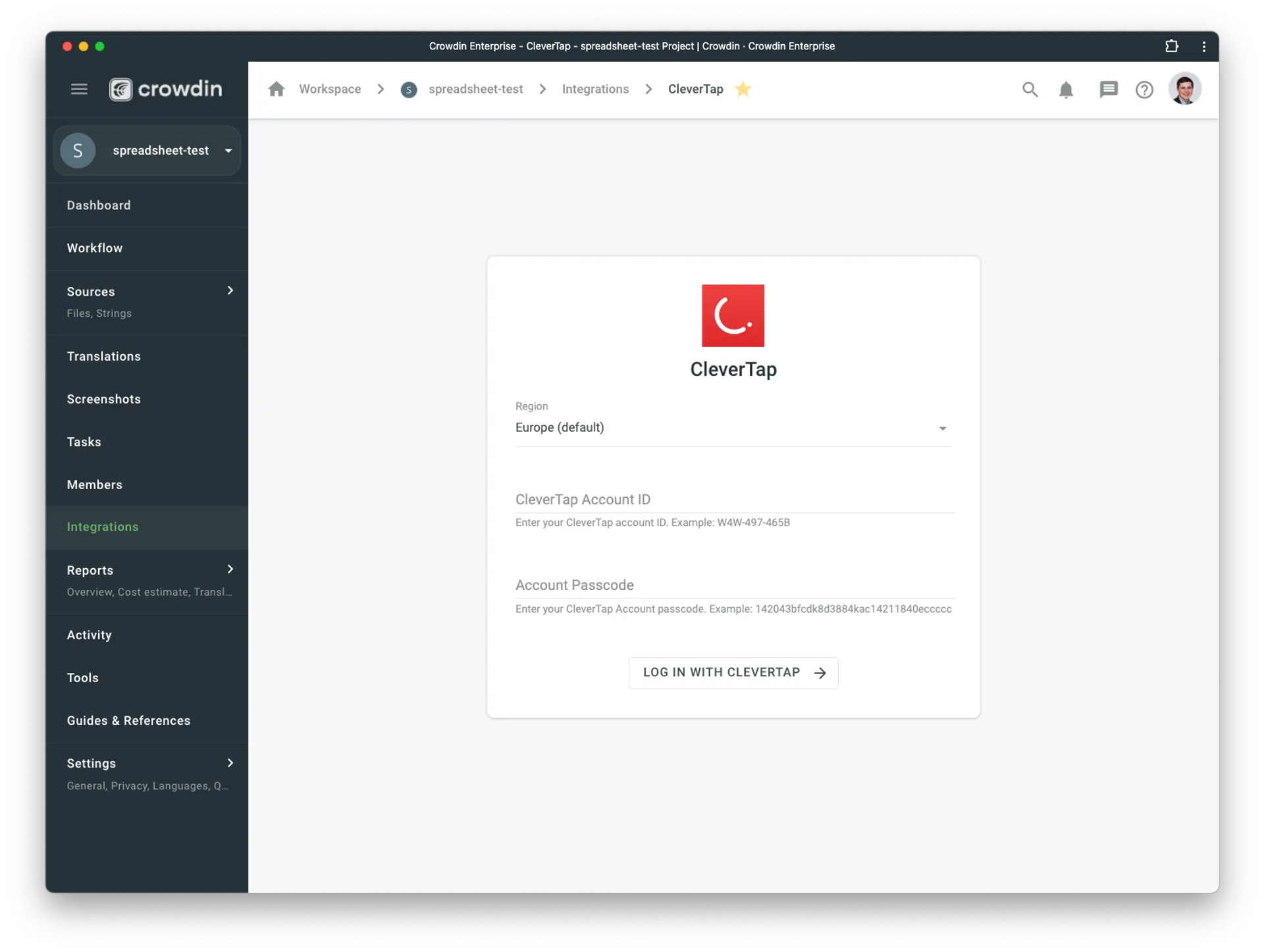1264x952 pixels.
Task: Focus the CleverTap Account ID field
Action: [x=735, y=500]
